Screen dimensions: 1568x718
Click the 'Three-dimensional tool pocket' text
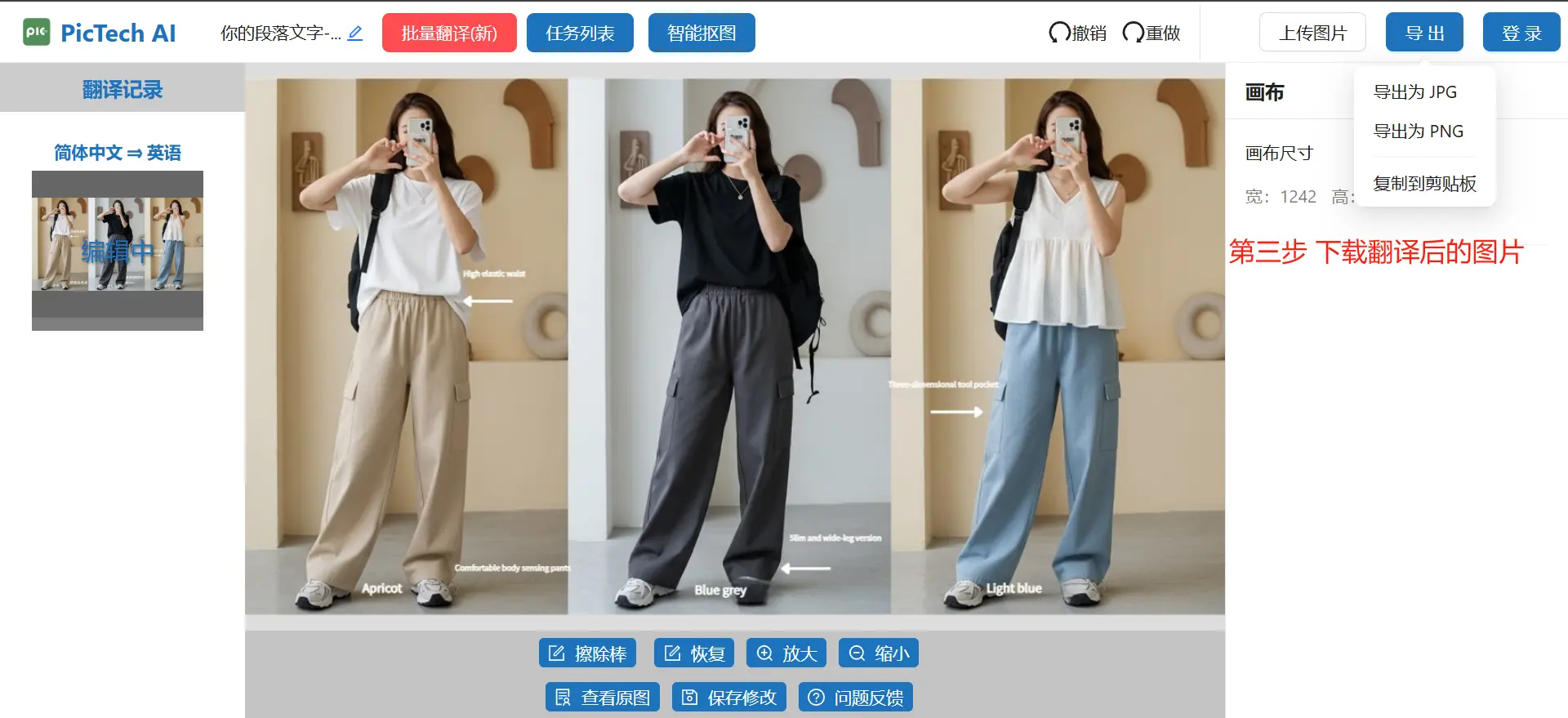[x=943, y=384]
